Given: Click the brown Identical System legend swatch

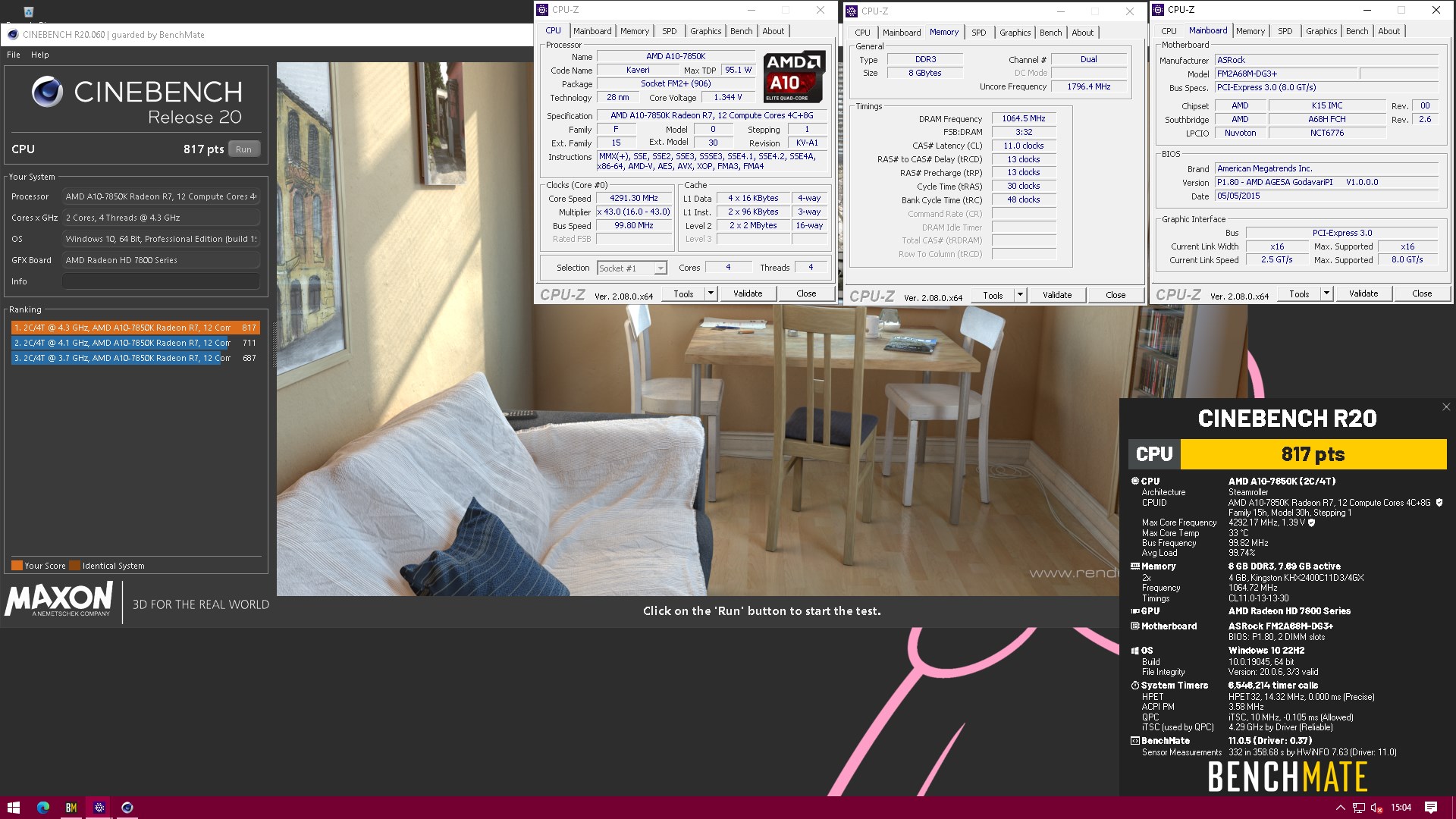Looking at the screenshot, I should pyautogui.click(x=74, y=566).
